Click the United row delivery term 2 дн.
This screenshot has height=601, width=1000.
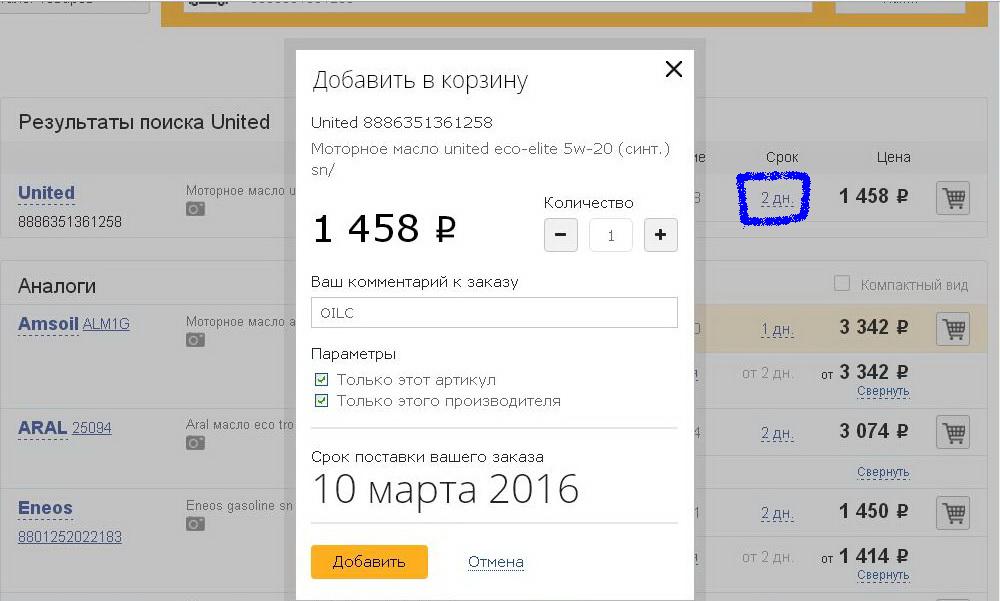point(777,198)
